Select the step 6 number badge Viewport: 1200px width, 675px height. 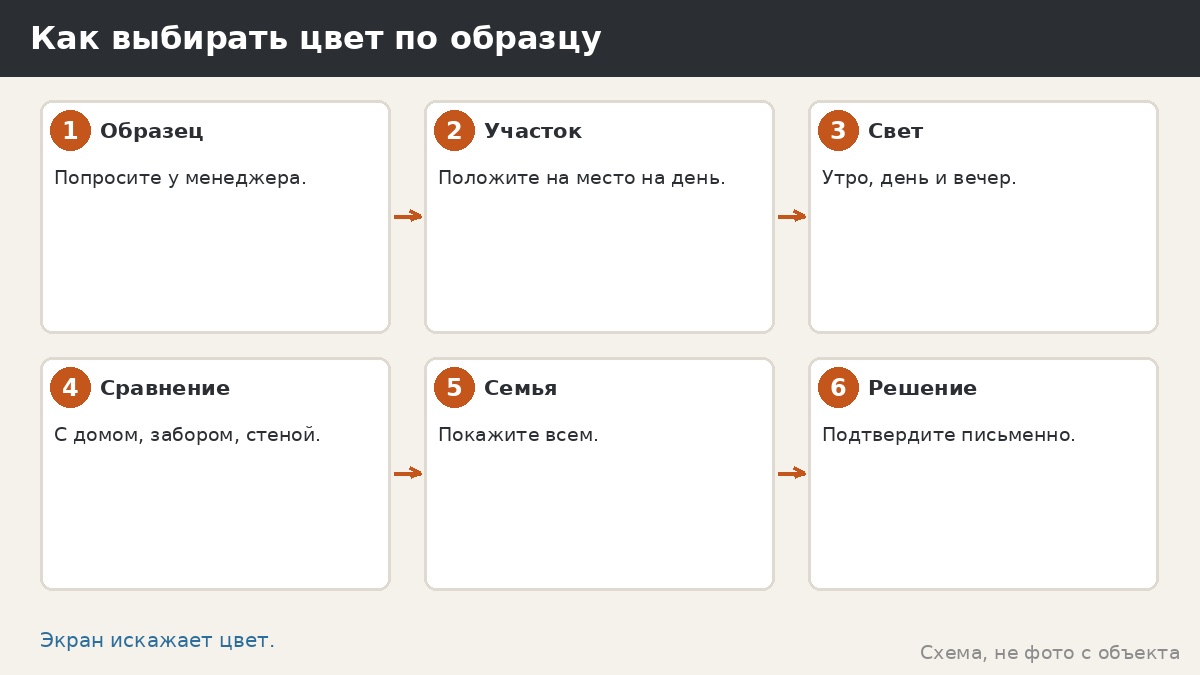838,388
